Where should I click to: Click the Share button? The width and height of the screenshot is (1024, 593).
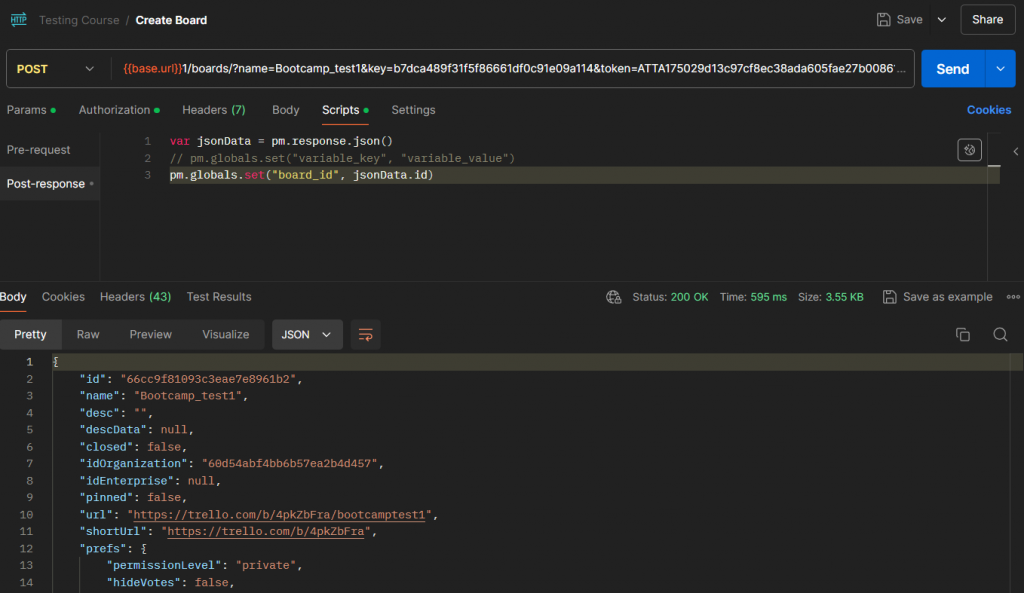tap(987, 20)
